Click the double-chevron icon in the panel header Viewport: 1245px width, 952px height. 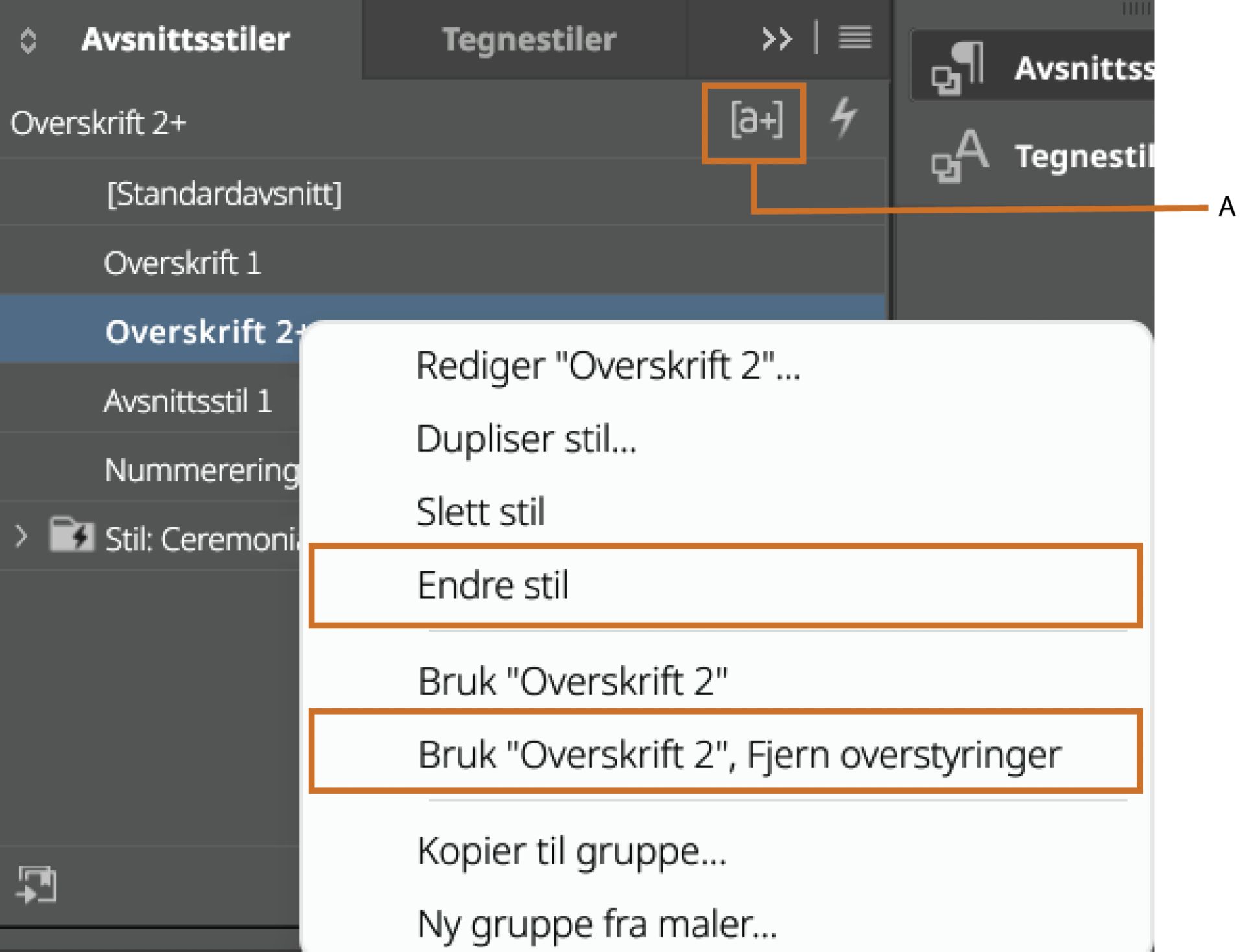[x=776, y=39]
